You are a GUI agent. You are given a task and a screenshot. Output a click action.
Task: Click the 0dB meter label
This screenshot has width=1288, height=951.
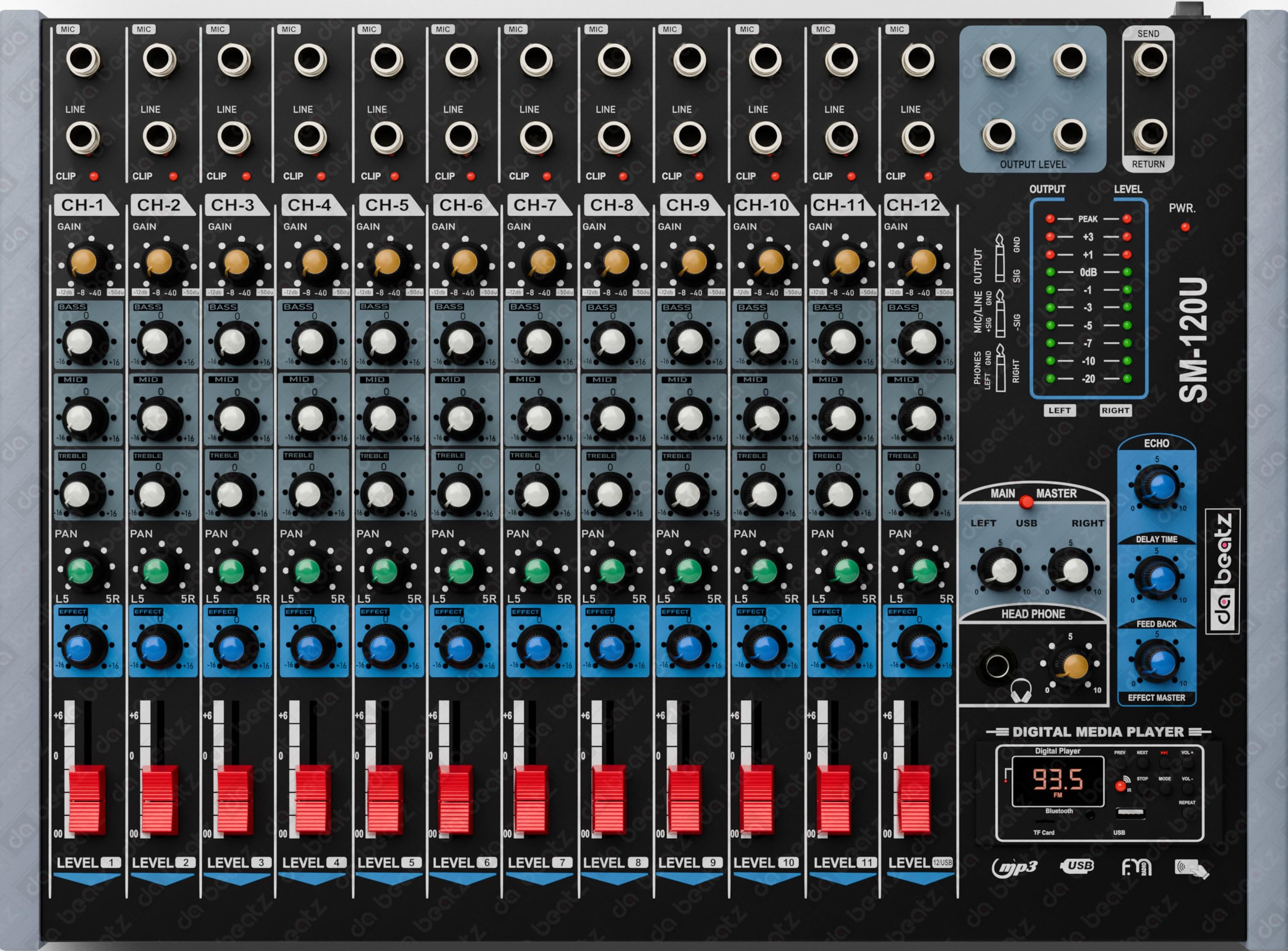click(x=1088, y=272)
